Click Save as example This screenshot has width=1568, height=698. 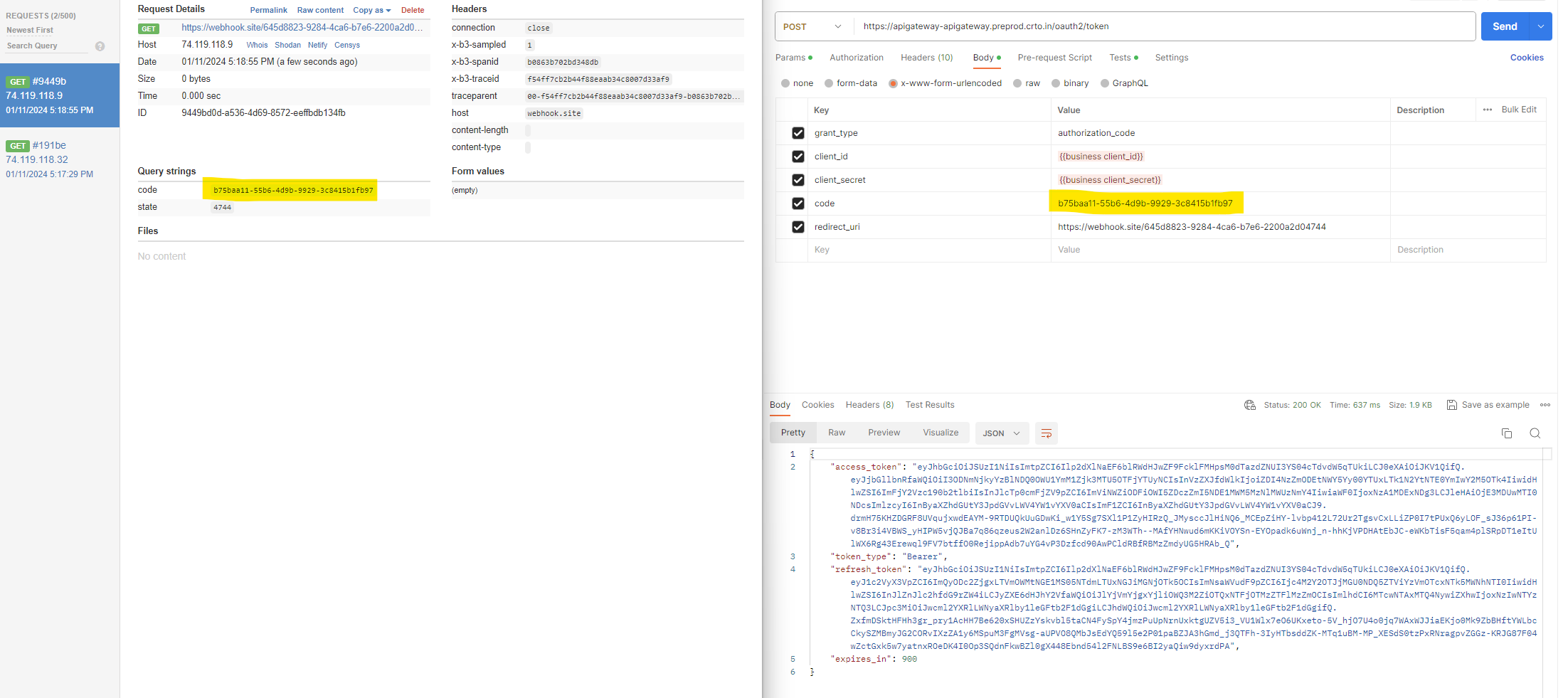coord(1495,405)
